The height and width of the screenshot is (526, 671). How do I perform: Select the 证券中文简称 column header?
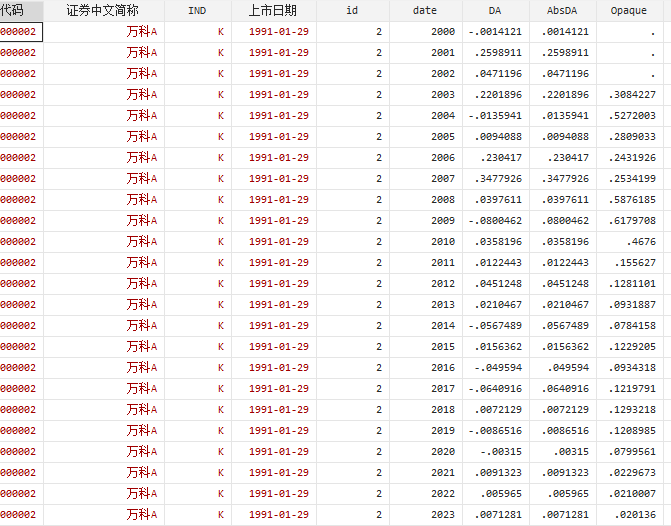(x=103, y=10)
